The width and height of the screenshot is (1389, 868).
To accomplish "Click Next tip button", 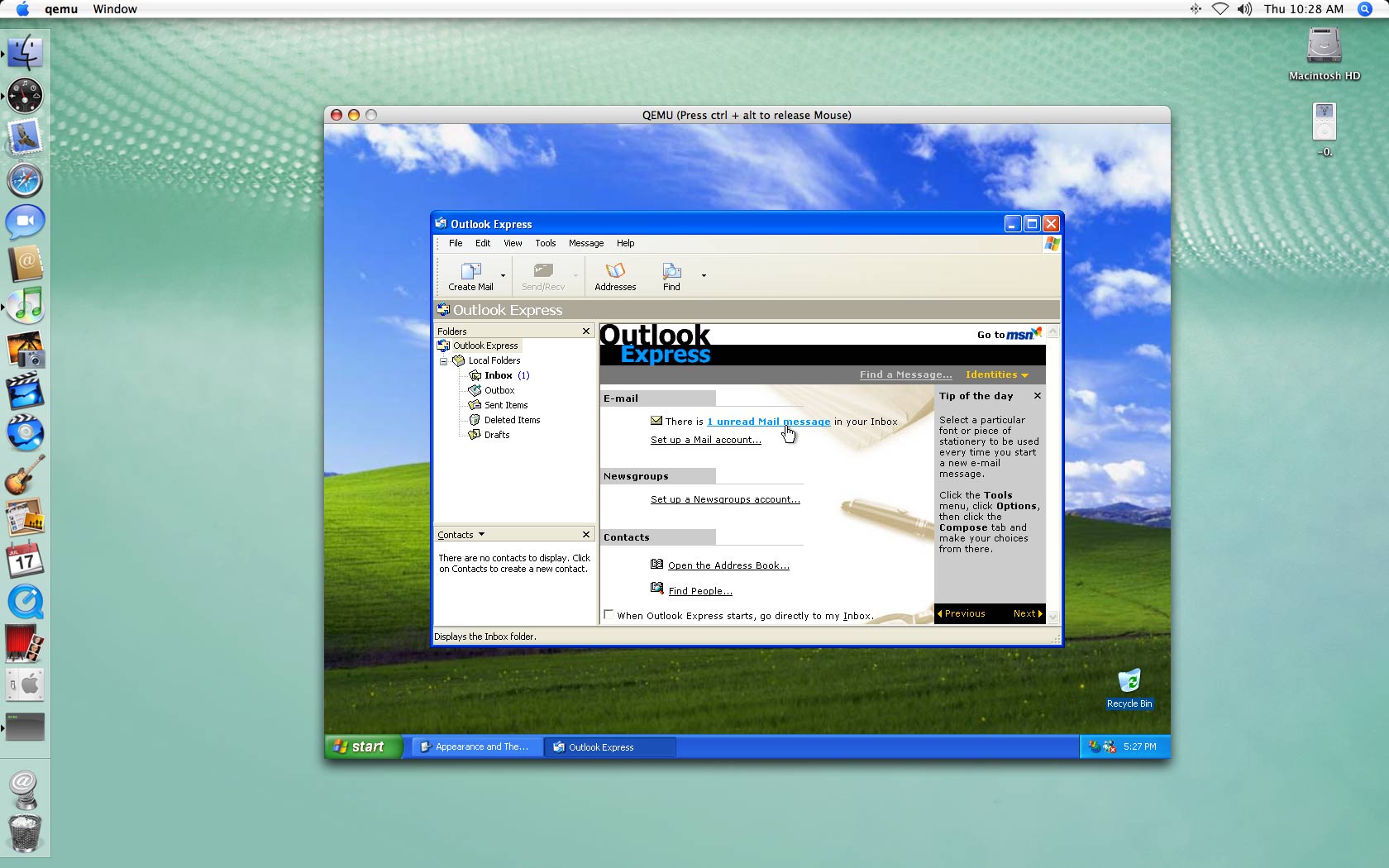I will (x=1027, y=613).
